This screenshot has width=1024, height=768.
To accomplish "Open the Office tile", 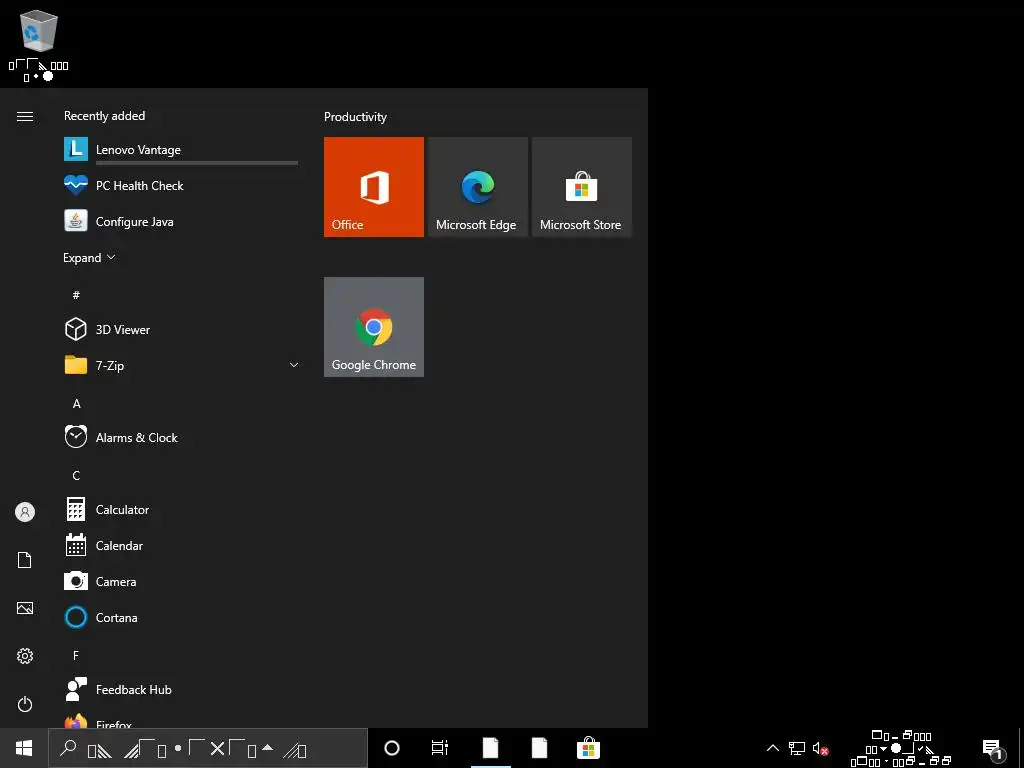I will coord(374,187).
